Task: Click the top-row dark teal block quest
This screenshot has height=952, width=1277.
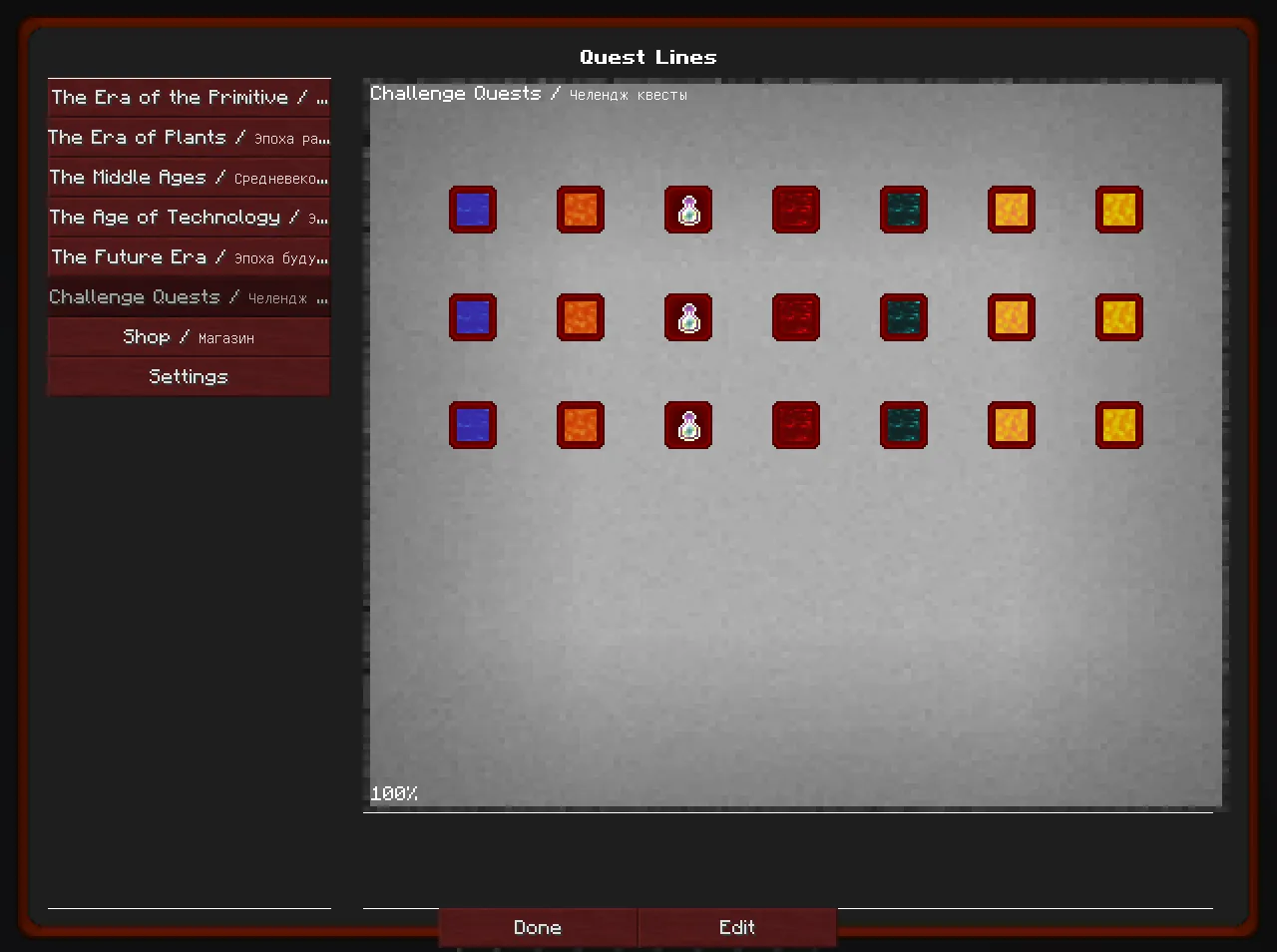Action: (x=904, y=210)
